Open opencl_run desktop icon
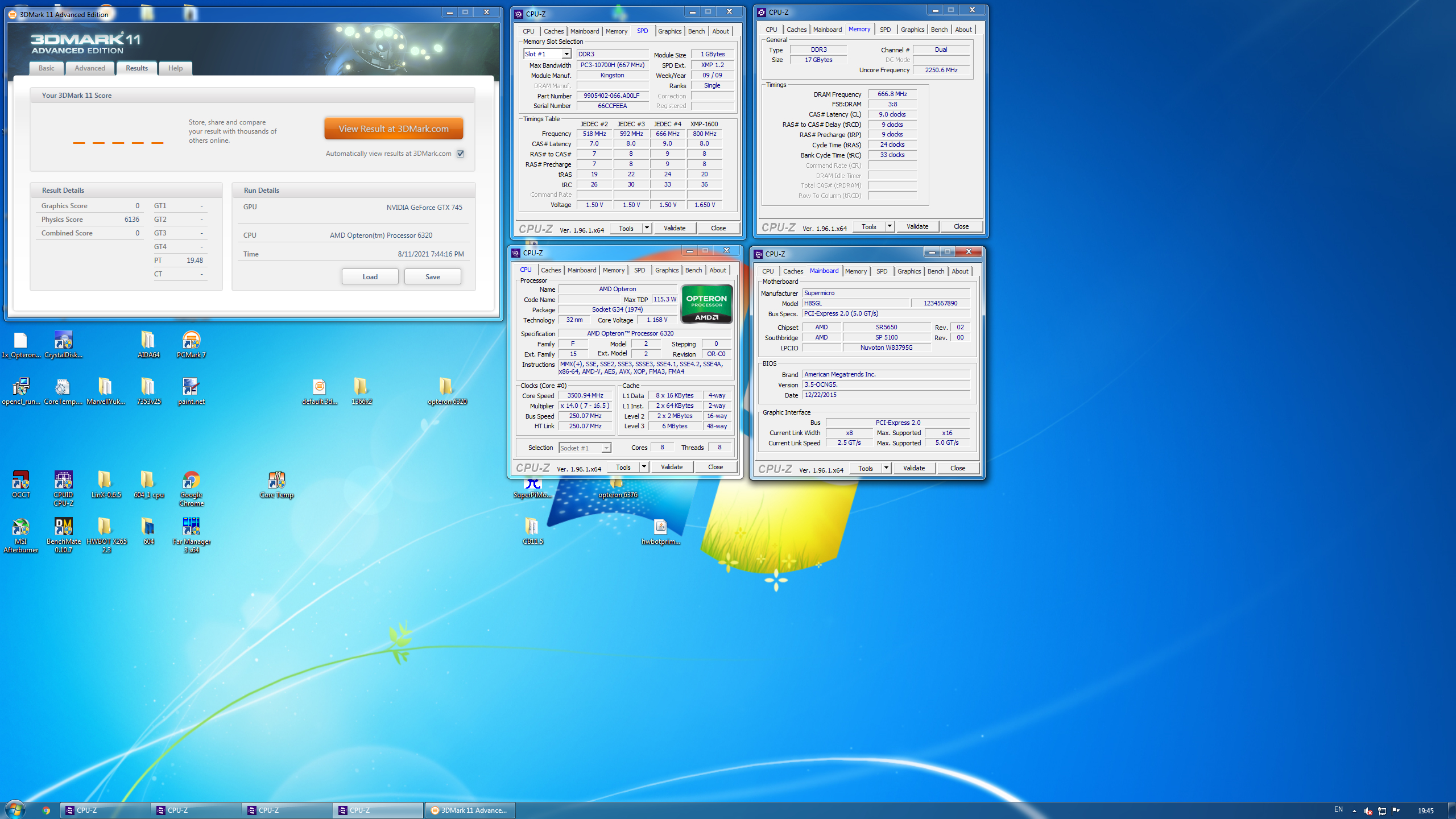The width and height of the screenshot is (1456, 819). coord(21,391)
